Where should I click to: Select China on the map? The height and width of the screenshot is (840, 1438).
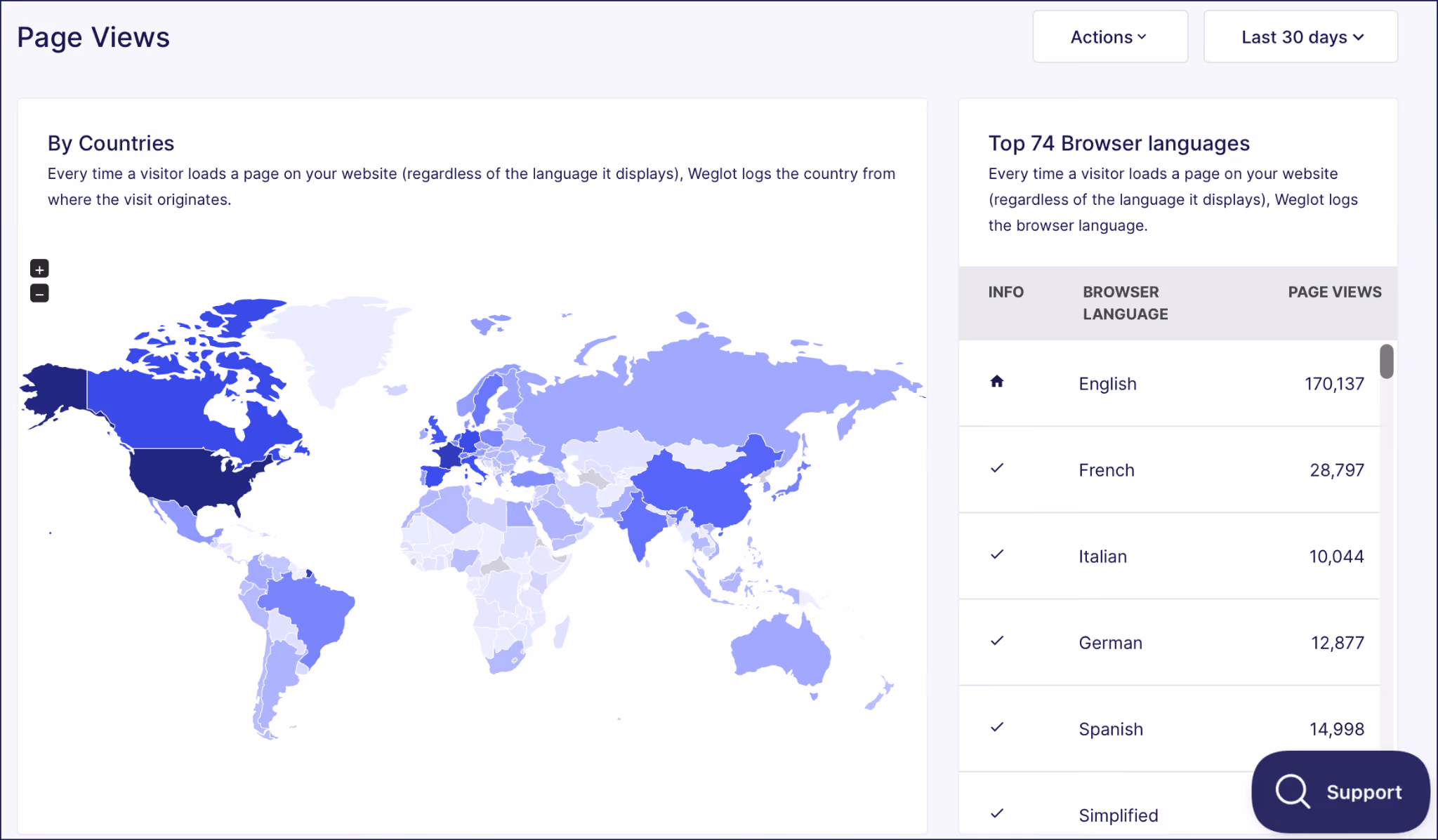click(x=702, y=484)
